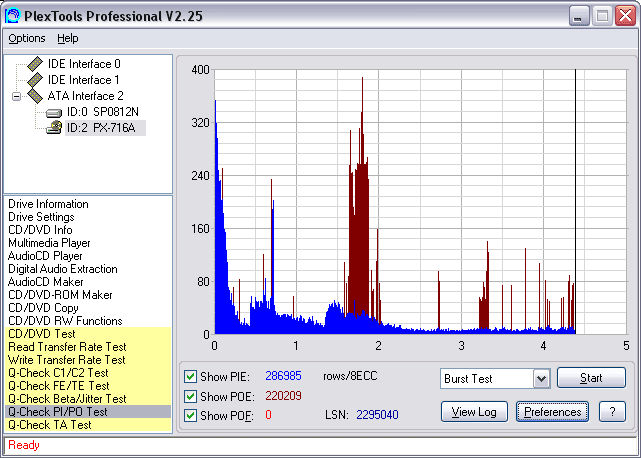Toggle the Show PIE checkbox
641x458 pixels.
click(x=190, y=376)
